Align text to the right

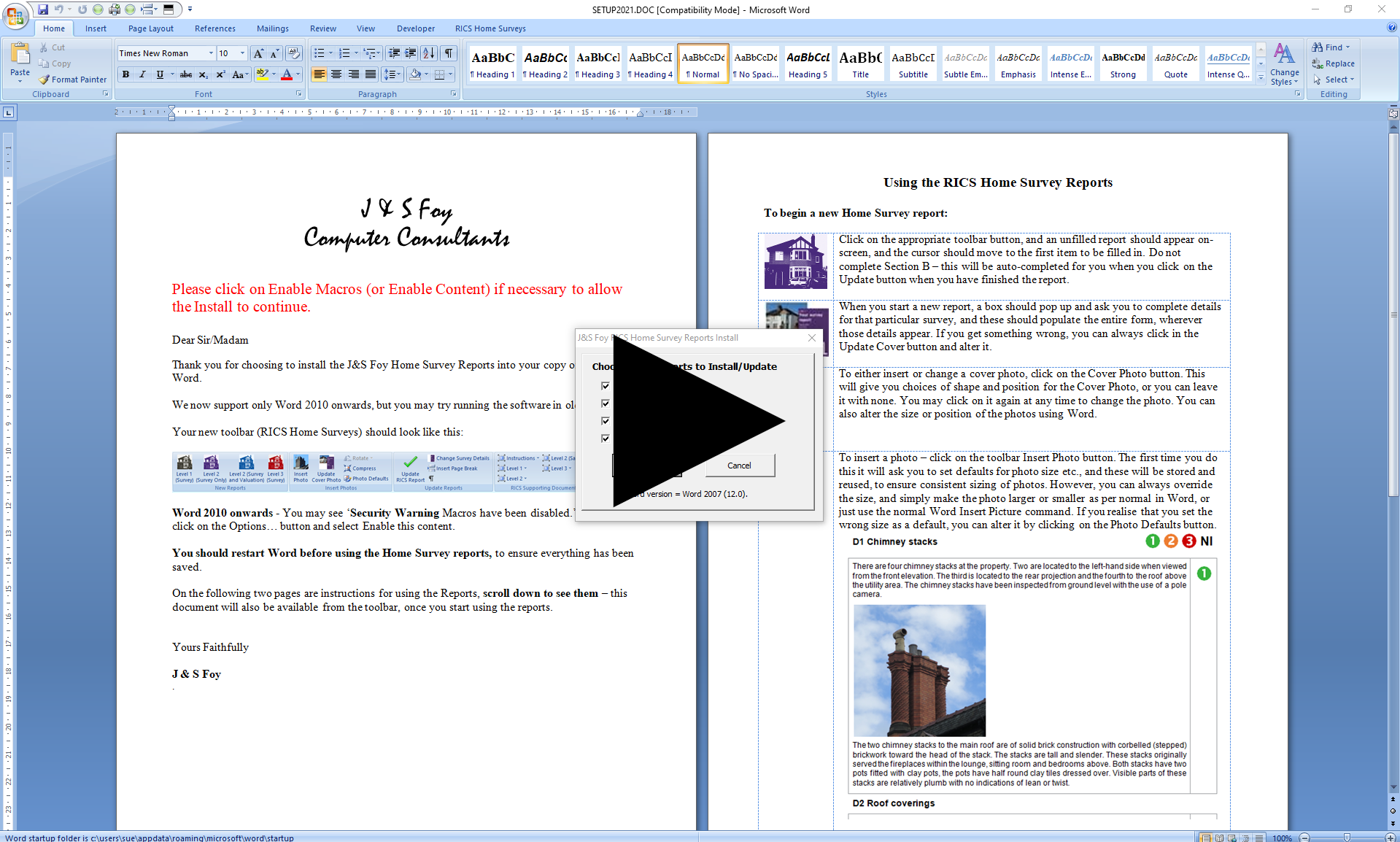(354, 74)
